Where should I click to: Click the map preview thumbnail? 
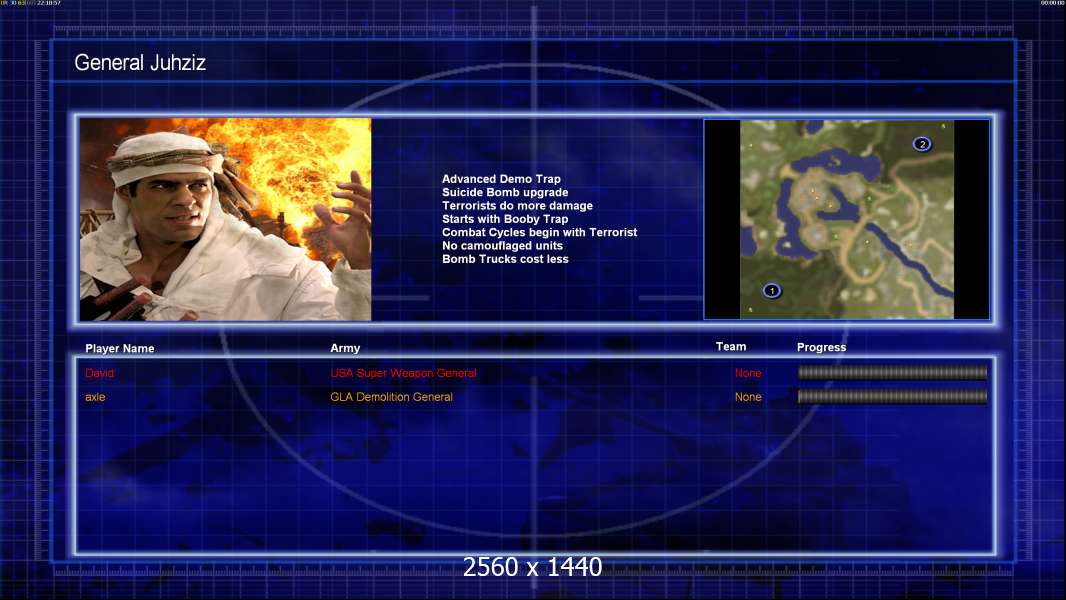[847, 219]
